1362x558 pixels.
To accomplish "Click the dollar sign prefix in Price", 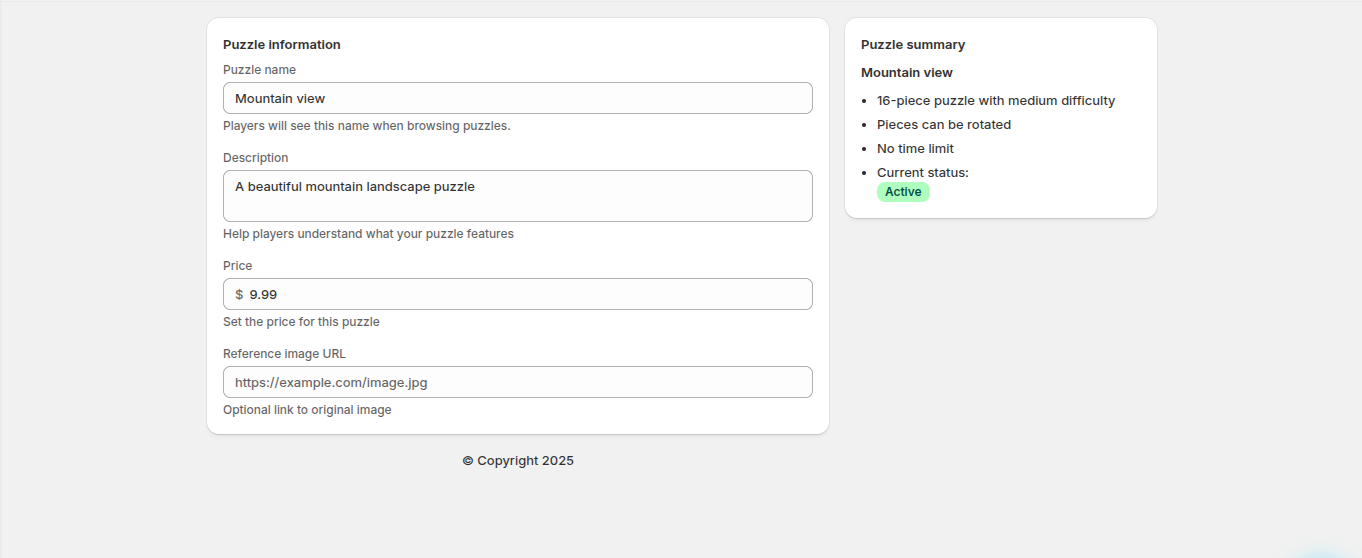I will point(239,294).
